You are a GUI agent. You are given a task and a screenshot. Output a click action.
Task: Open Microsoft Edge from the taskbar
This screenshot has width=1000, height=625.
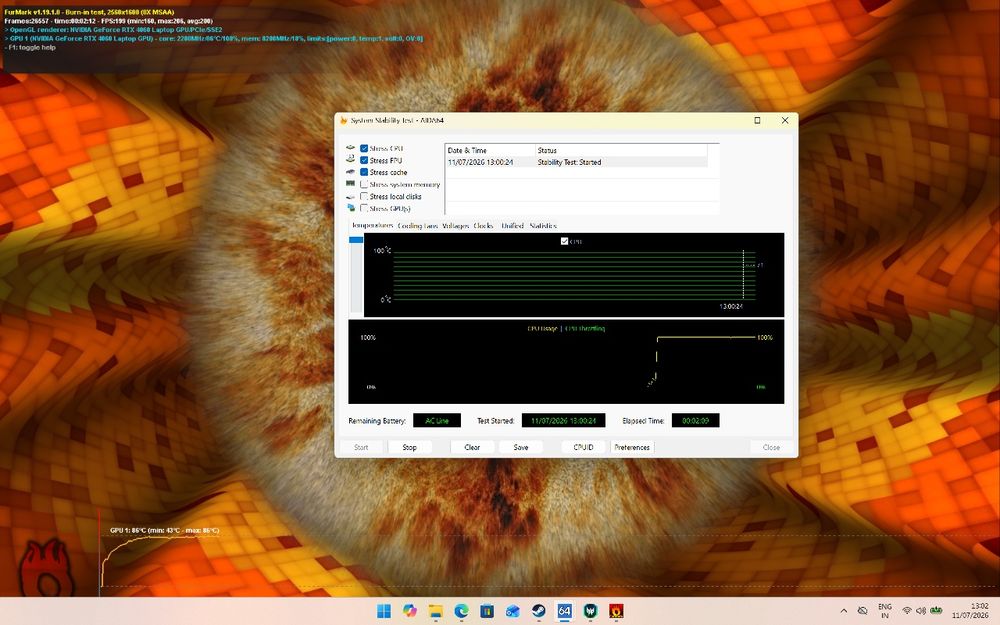(461, 611)
